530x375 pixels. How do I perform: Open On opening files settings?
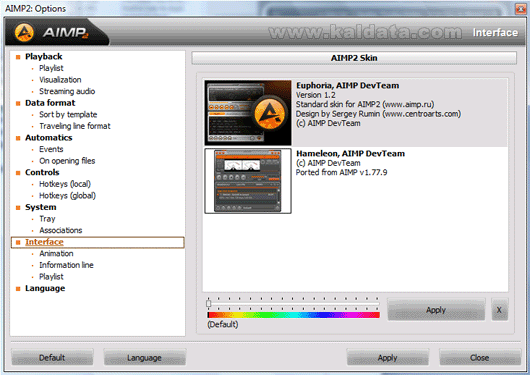pyautogui.click(x=67, y=161)
